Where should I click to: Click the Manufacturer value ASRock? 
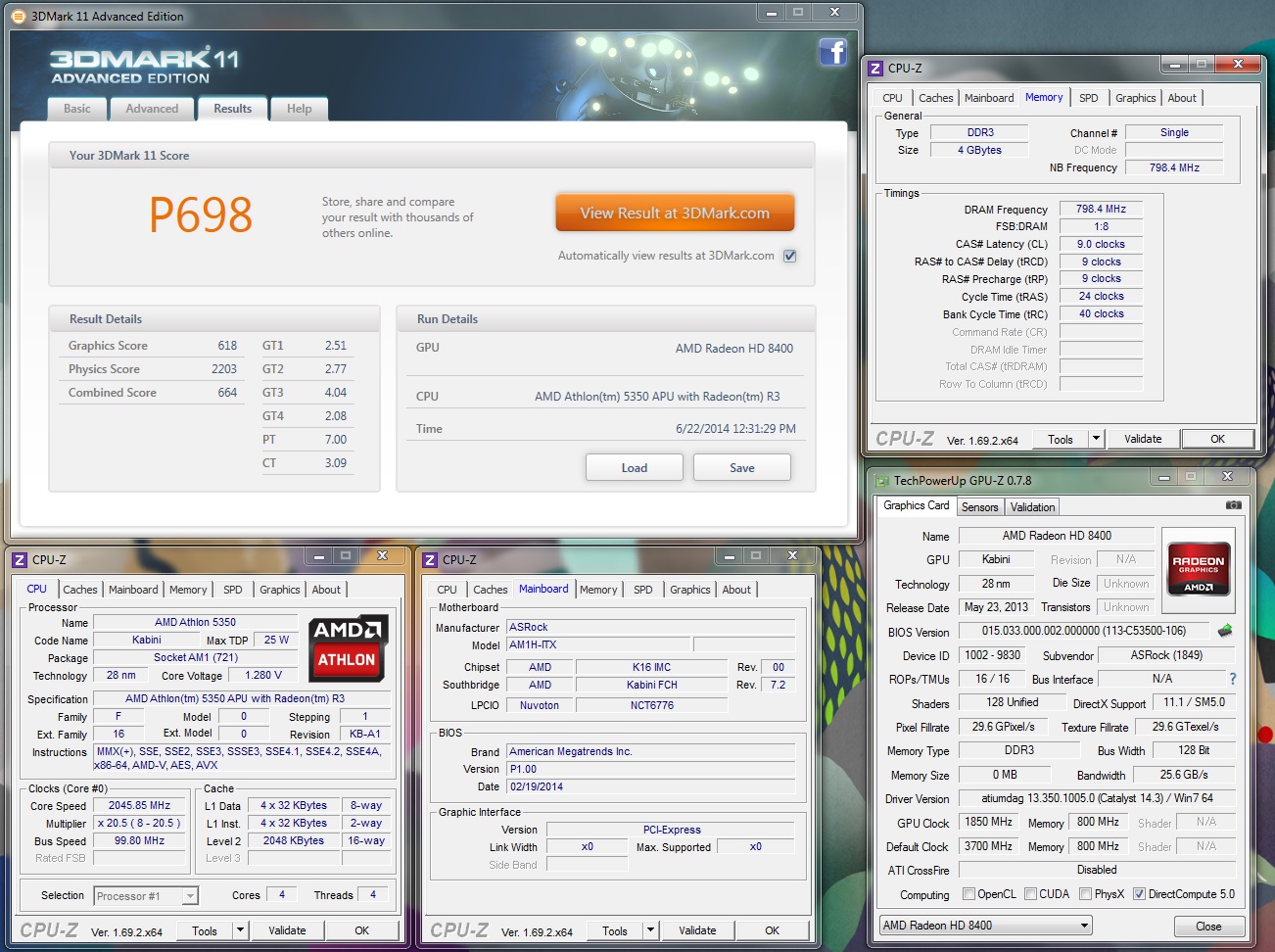click(x=651, y=627)
